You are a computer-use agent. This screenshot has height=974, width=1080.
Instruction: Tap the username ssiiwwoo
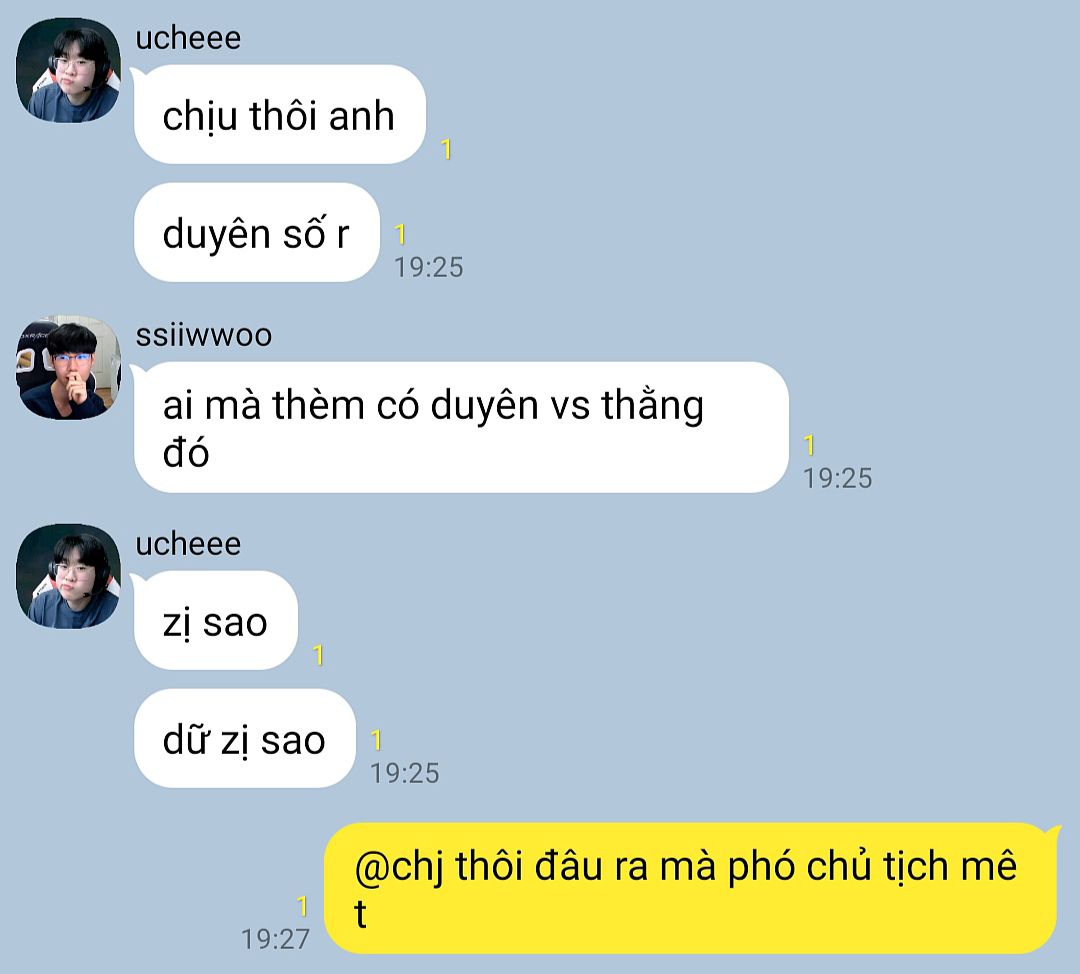click(204, 335)
